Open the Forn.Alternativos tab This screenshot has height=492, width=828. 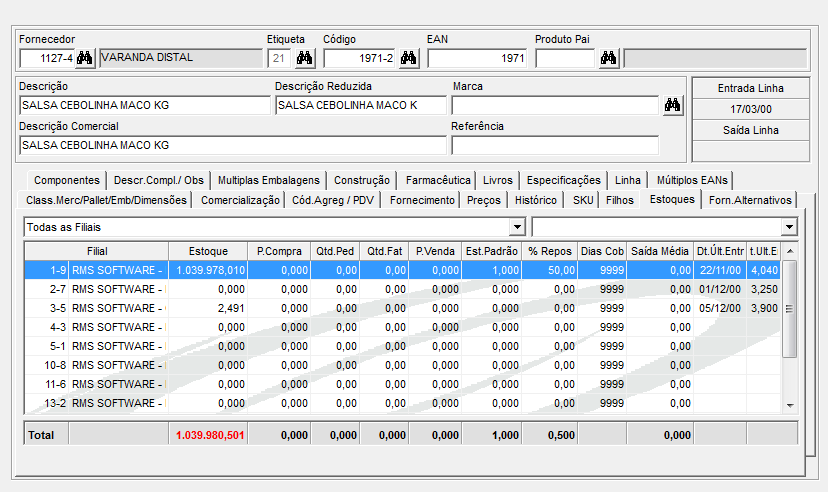(750, 200)
